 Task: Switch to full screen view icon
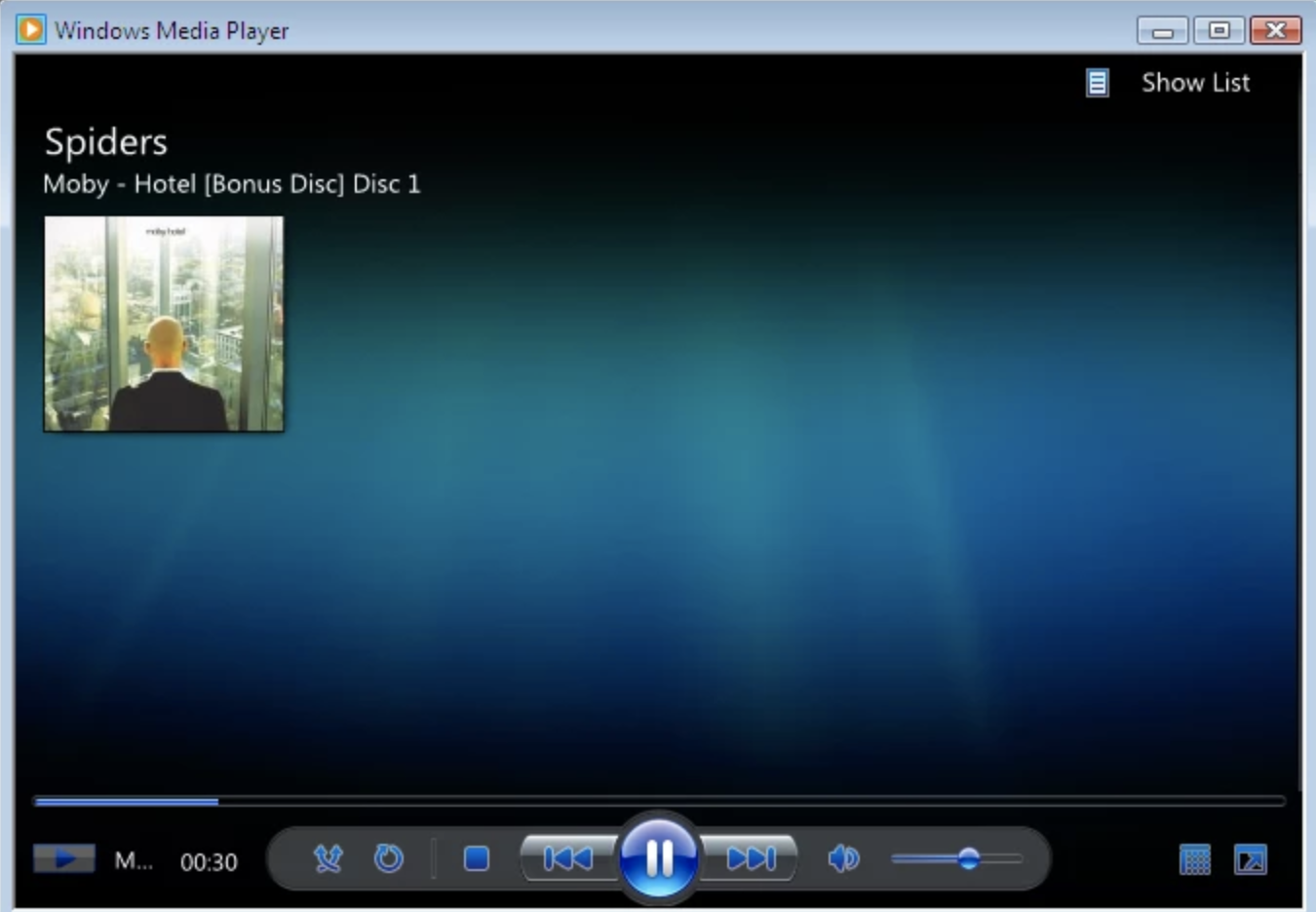point(1251,859)
